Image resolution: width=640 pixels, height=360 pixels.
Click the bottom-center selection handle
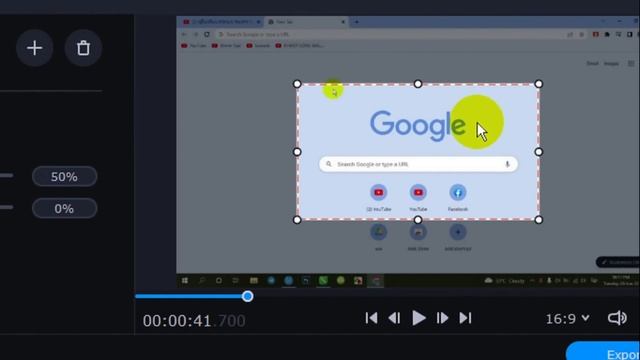point(418,220)
